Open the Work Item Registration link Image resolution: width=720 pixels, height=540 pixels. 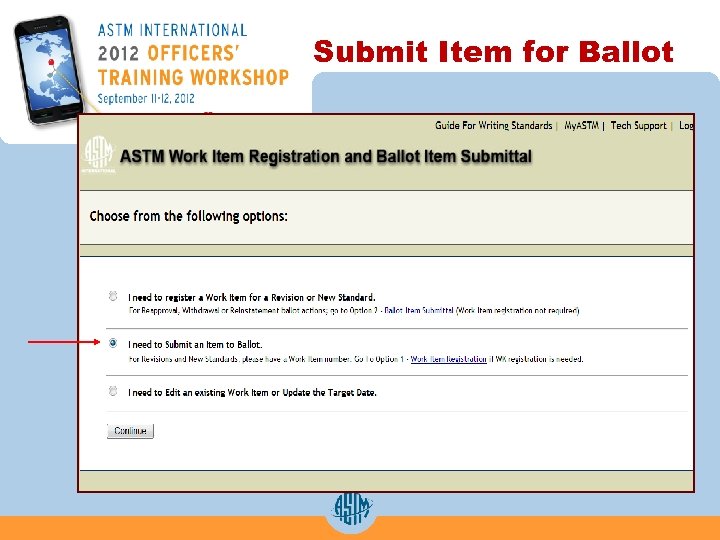(449, 359)
